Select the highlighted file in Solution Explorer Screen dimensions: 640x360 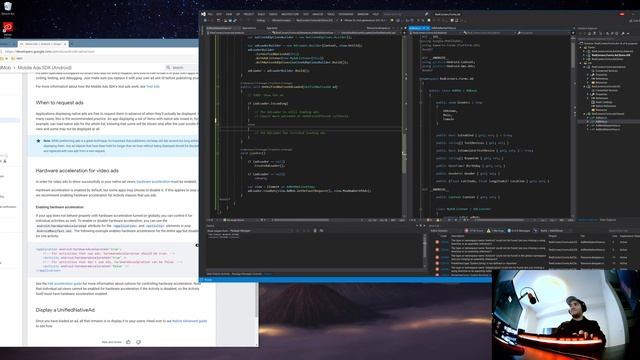tap(602, 122)
